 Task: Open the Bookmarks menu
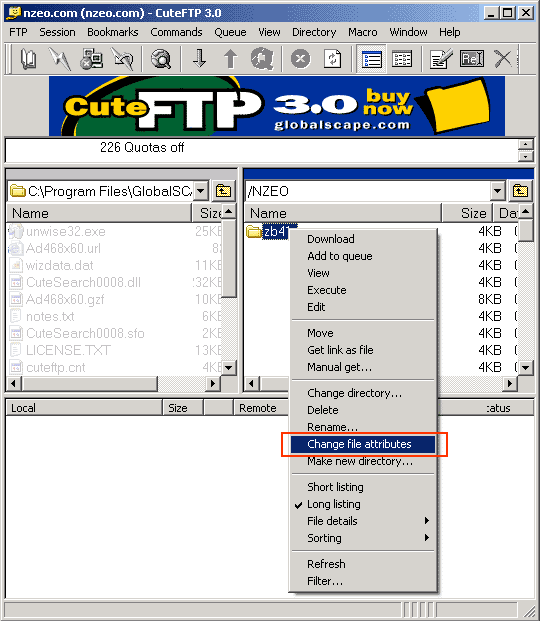tap(113, 32)
